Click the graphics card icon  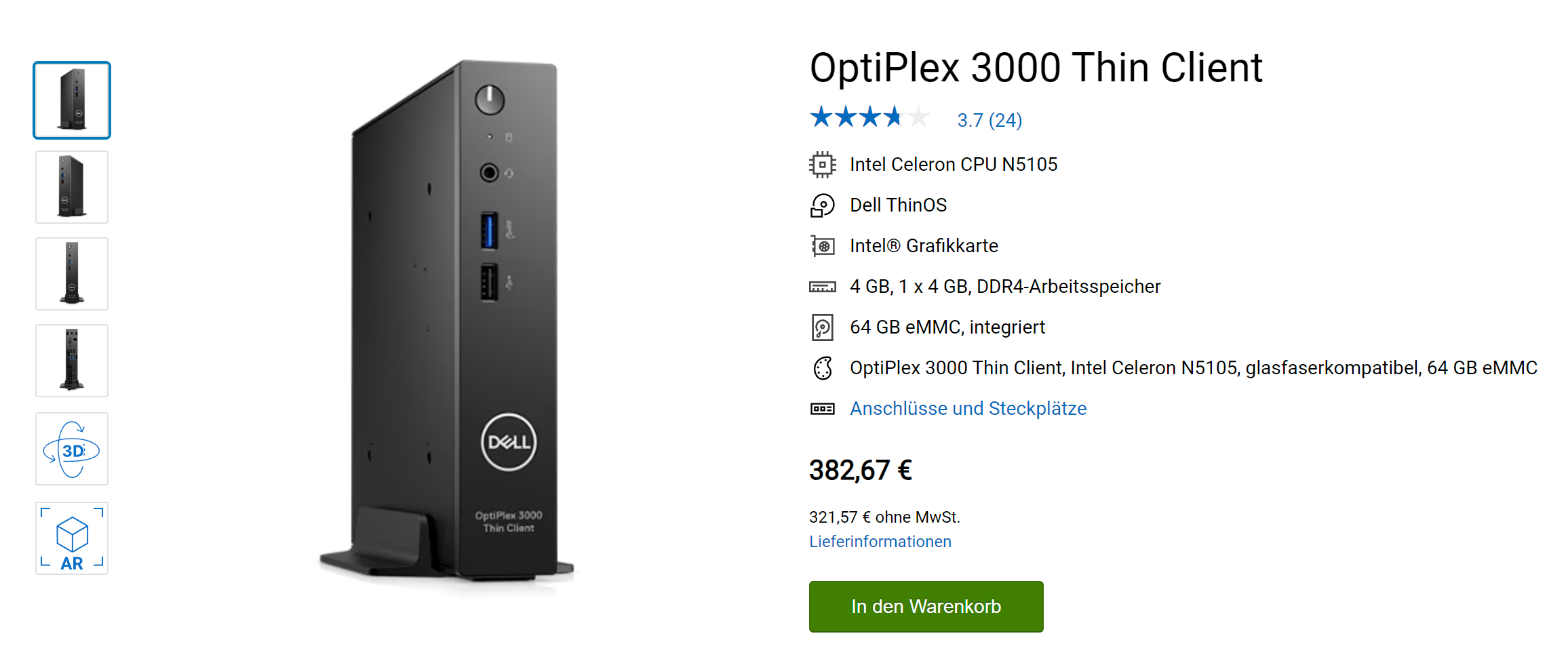pyautogui.click(x=823, y=246)
